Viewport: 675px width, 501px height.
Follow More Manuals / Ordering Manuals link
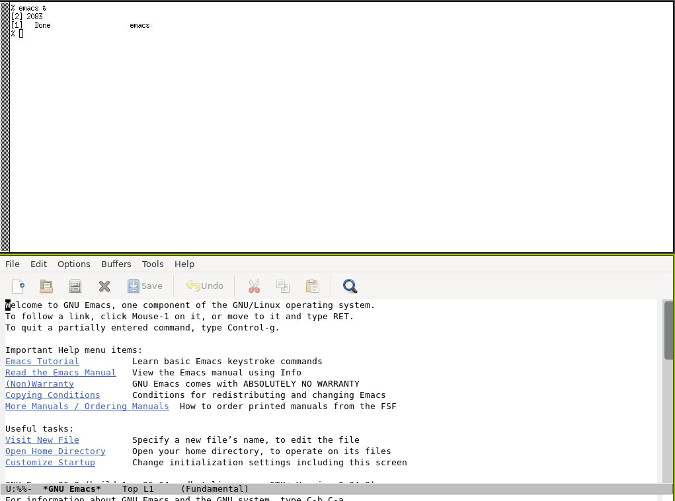[87, 406]
